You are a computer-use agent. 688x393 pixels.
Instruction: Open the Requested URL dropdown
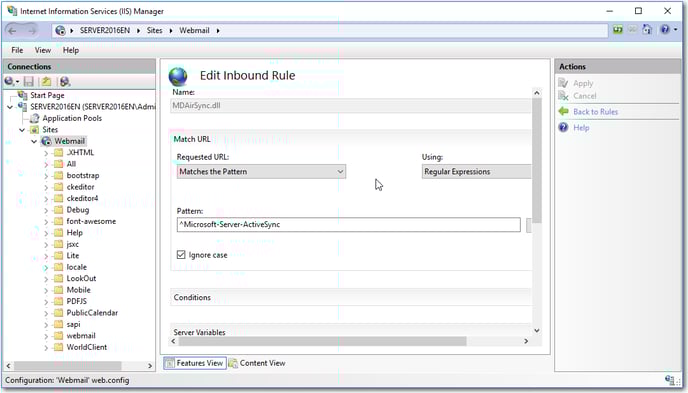[x=261, y=171]
